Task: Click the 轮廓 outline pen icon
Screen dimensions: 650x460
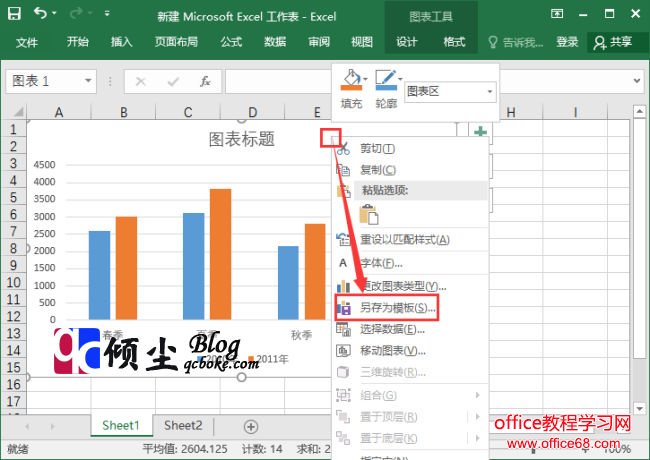Action: (x=386, y=79)
